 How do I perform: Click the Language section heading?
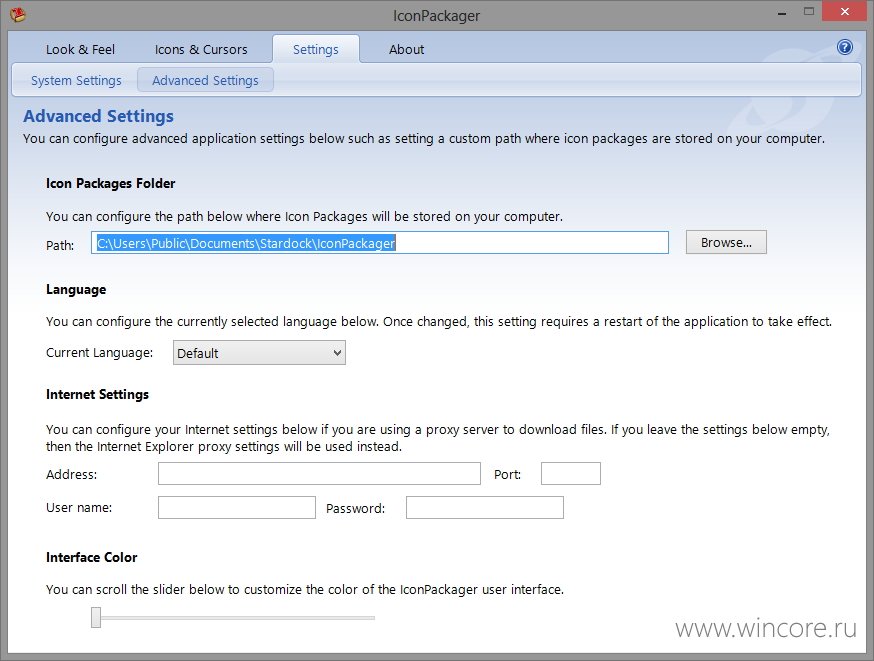click(76, 289)
